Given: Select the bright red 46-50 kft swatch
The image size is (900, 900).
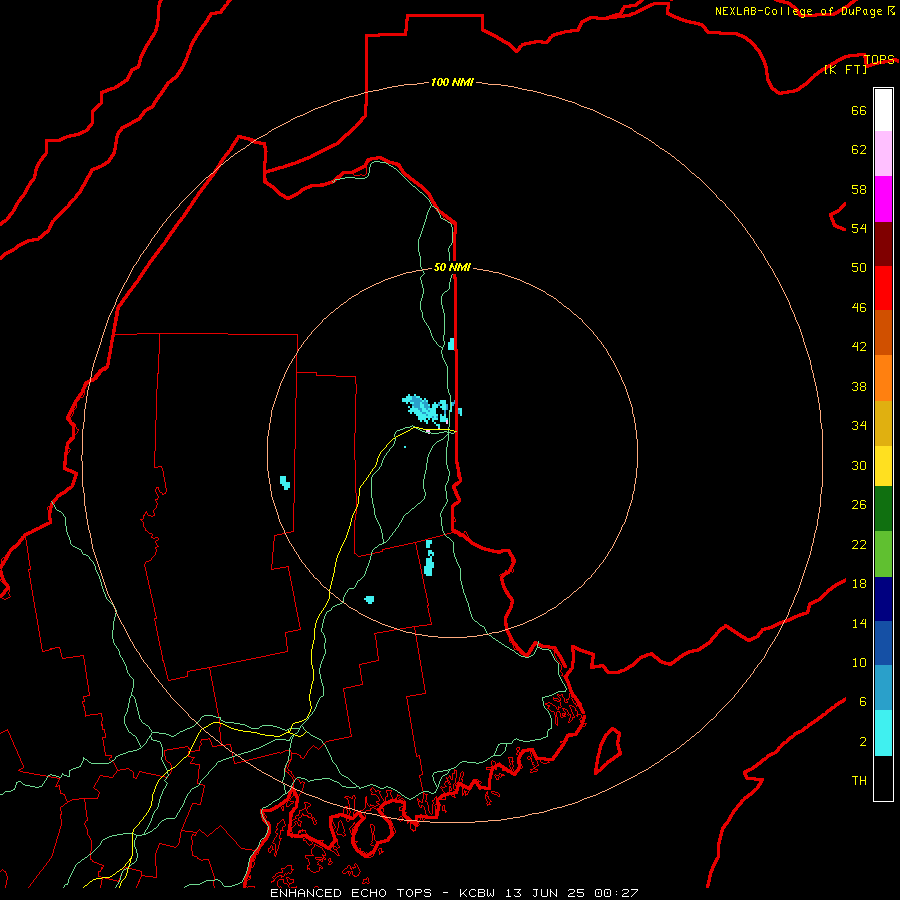Looking at the screenshot, I should tap(883, 288).
